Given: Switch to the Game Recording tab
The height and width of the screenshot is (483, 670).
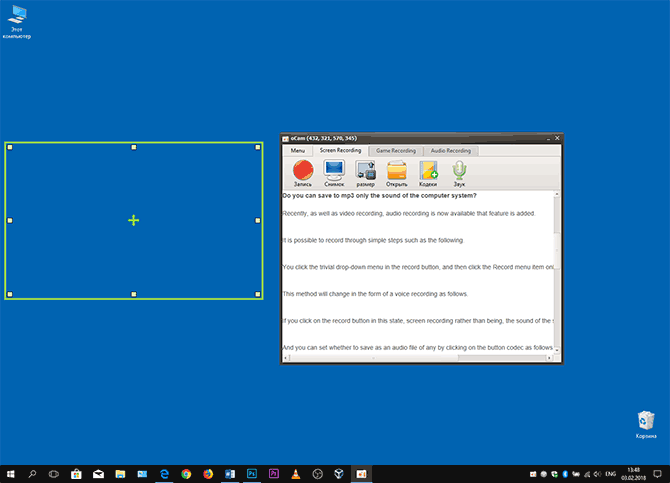Looking at the screenshot, I should tap(396, 151).
